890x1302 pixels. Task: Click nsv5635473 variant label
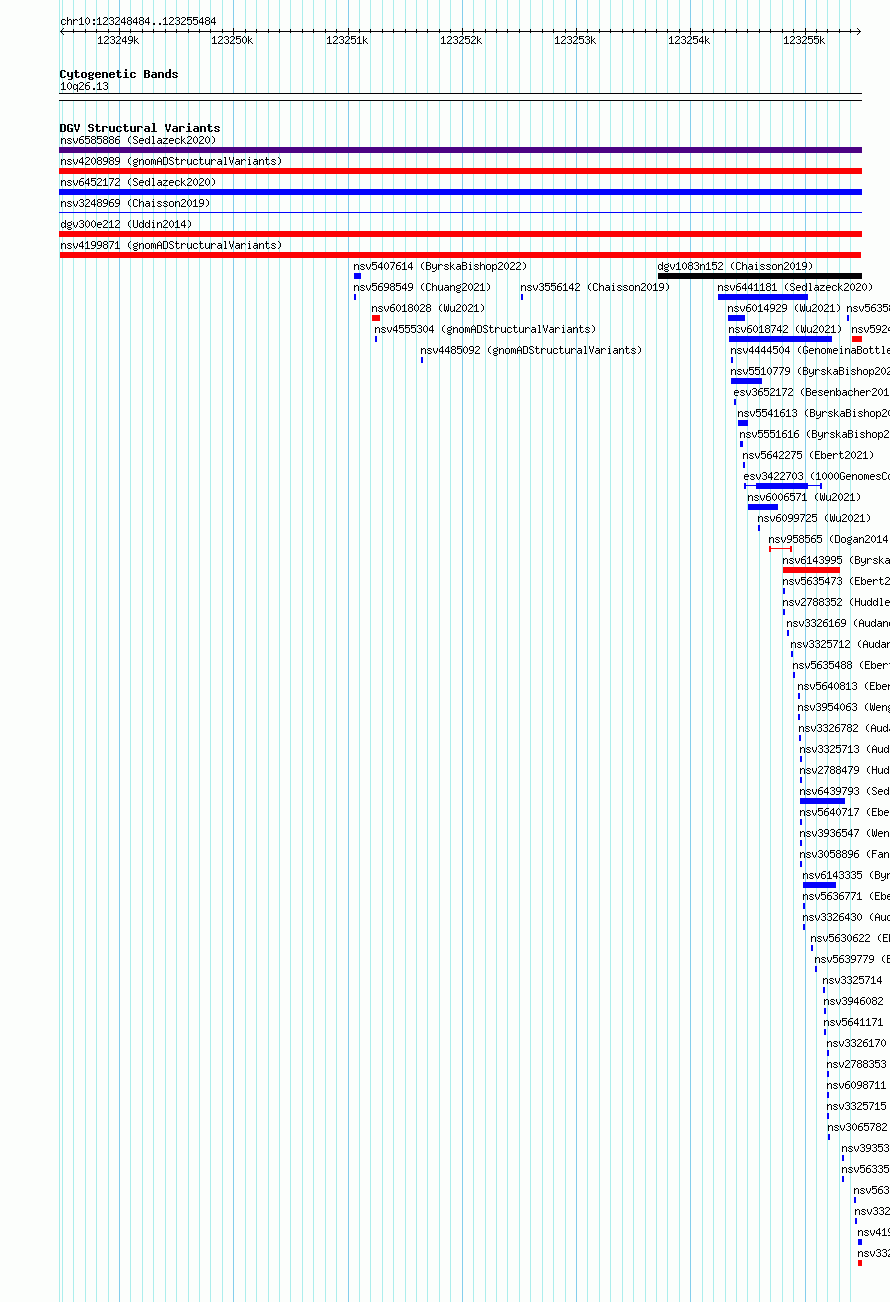pyautogui.click(x=836, y=581)
